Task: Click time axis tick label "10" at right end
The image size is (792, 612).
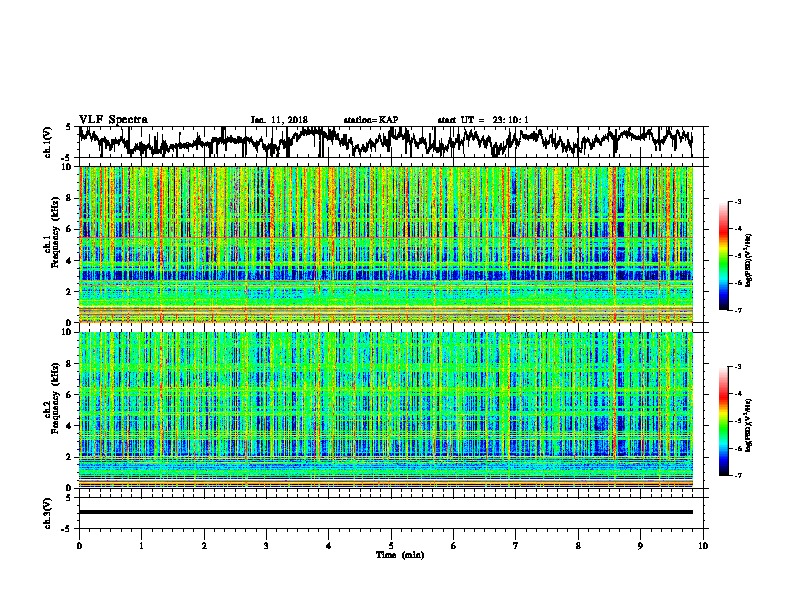Action: tap(703, 546)
